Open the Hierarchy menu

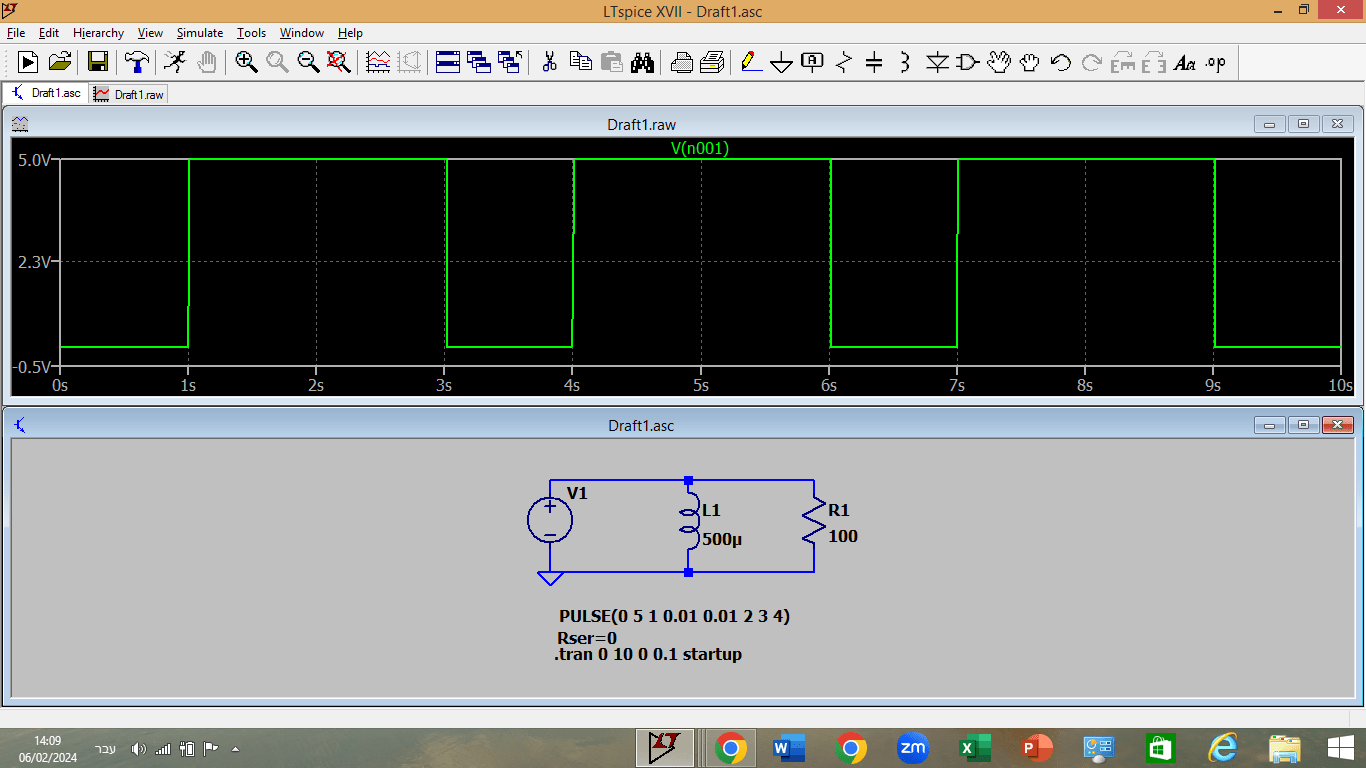pyautogui.click(x=98, y=32)
